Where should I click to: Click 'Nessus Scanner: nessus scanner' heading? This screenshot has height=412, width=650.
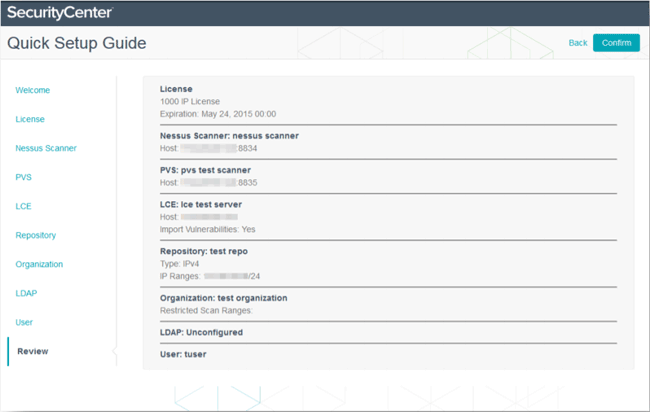pos(229,136)
